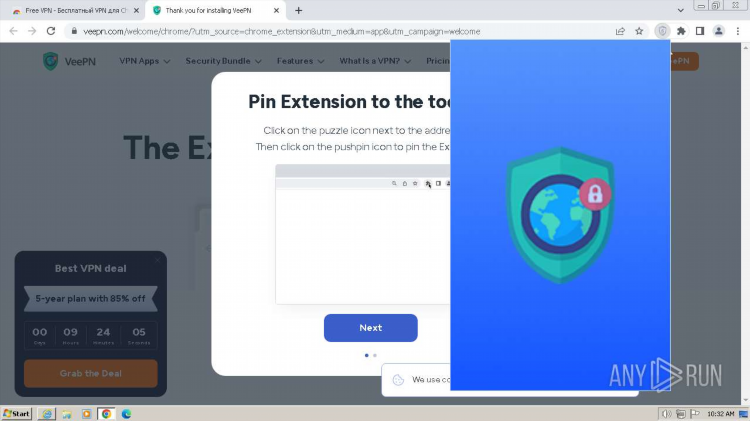Click the show desktop button

[x=744, y=414]
